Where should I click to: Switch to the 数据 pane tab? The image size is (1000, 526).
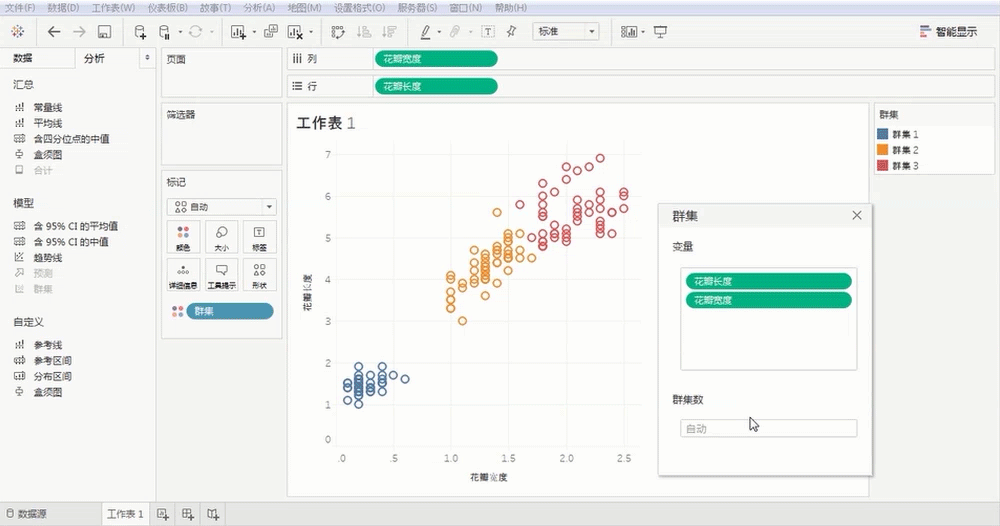tap(23, 59)
